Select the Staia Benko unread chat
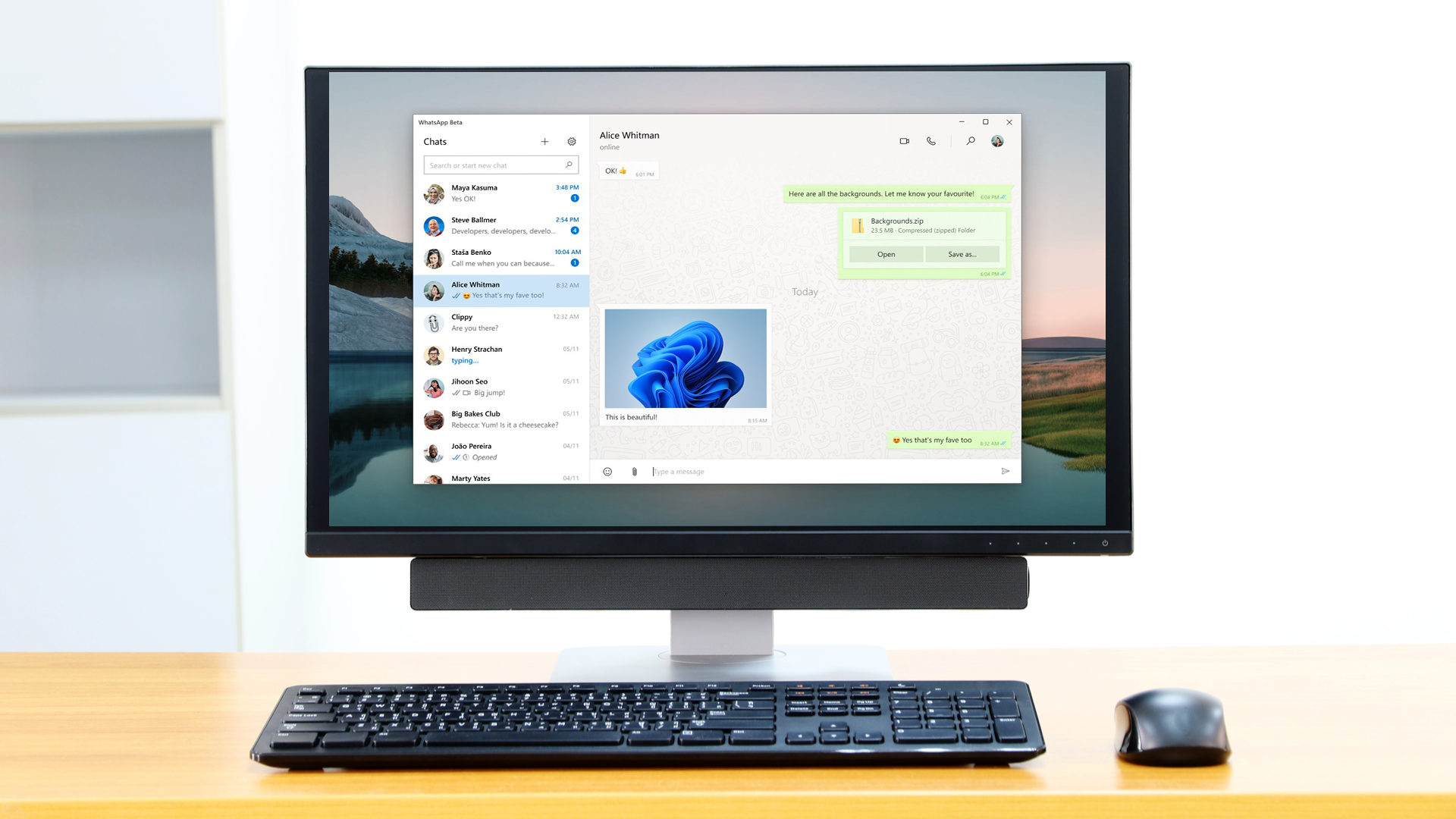The height and width of the screenshot is (819, 1456). pyautogui.click(x=501, y=257)
